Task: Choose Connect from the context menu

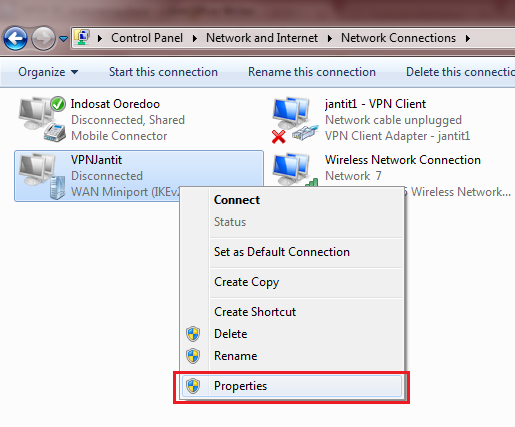Action: point(237,200)
